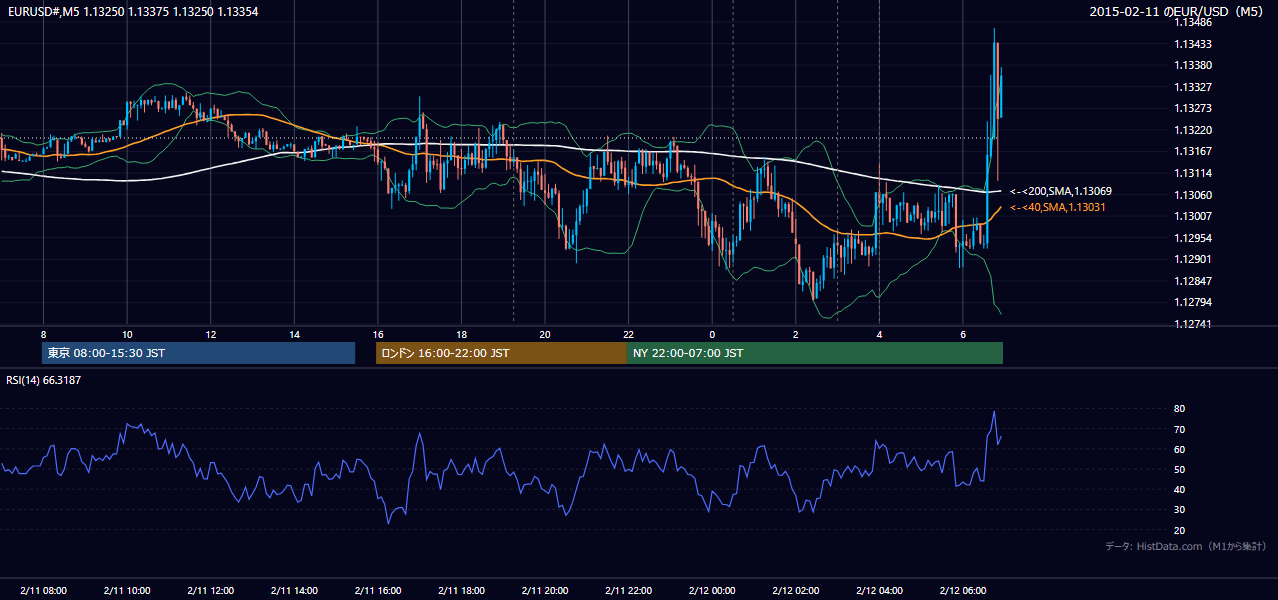Click price axis label 1.12741
Viewport: 1278px width, 600px height.
[x=1195, y=324]
